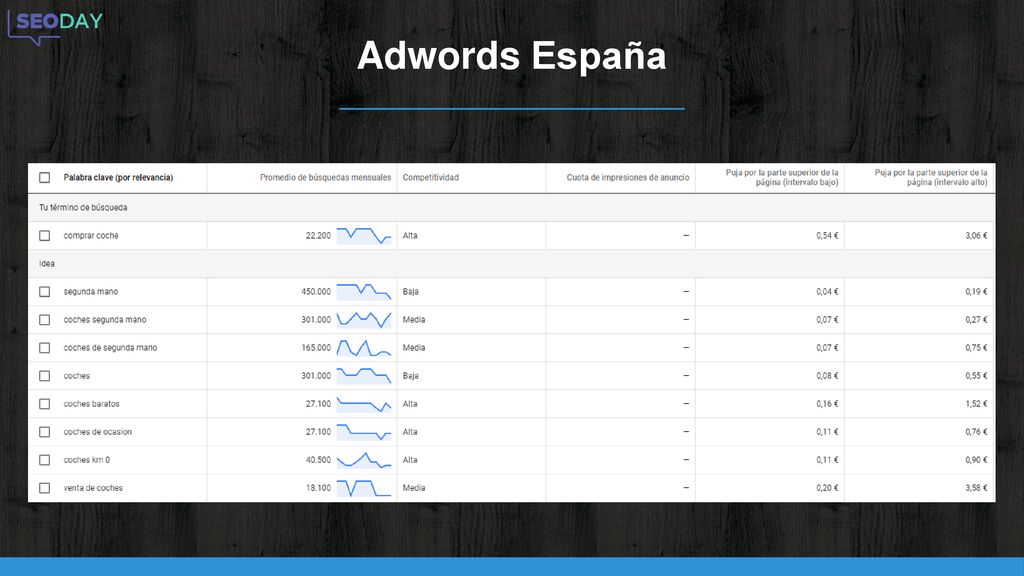Click the 'Adwords España' slide title

(x=511, y=56)
